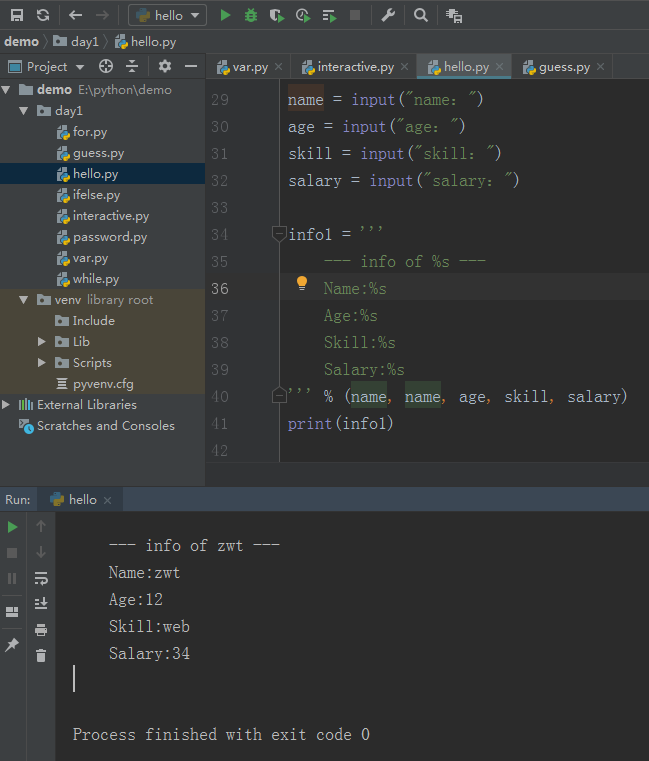
Task: Click the Run panel pause output icon
Action: coord(12,578)
